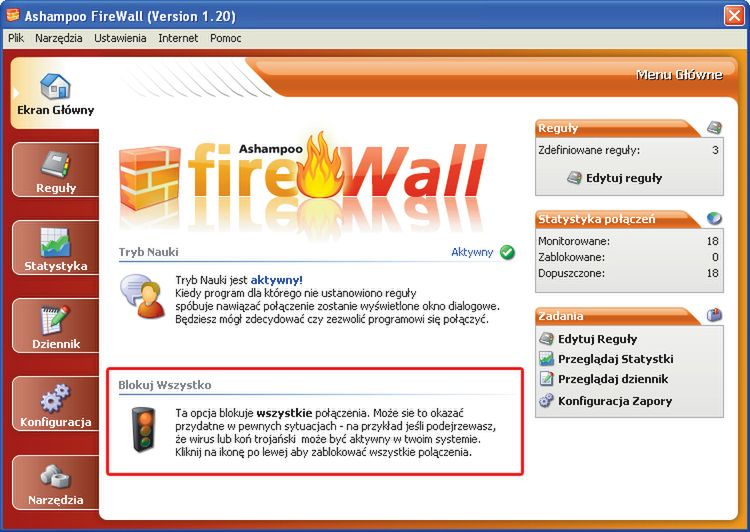The height and width of the screenshot is (532, 750).
Task: Click the traffic light to block all connections
Action: tap(143, 430)
